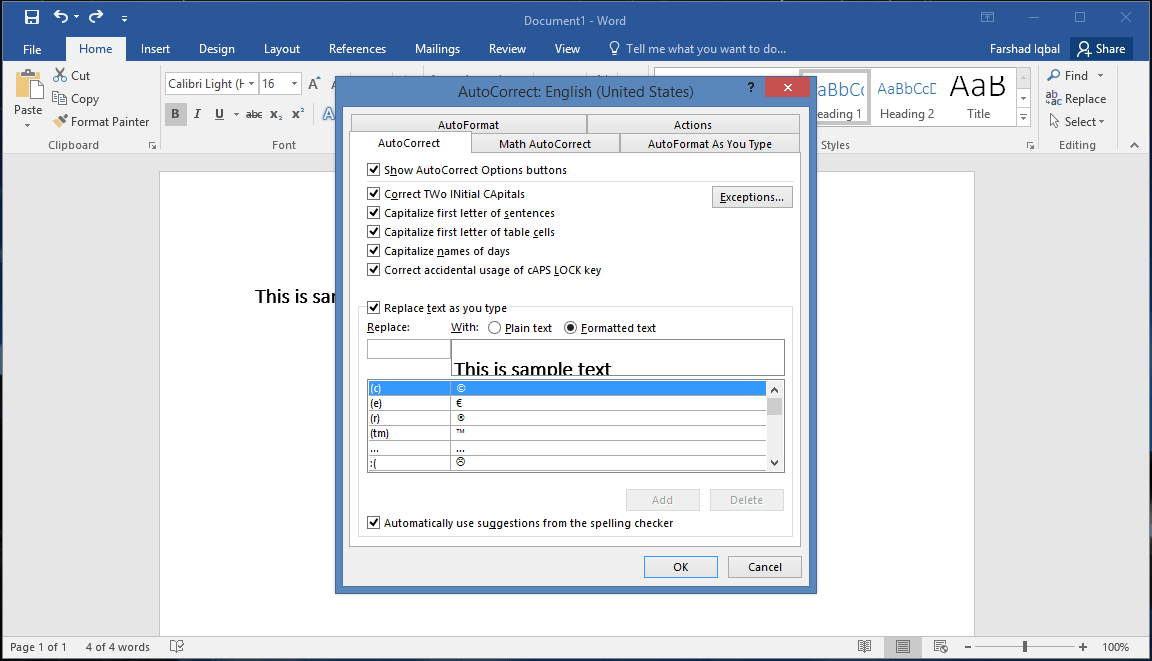Click the Subscript icon
Screen dimensions: 1152x661
point(274,114)
